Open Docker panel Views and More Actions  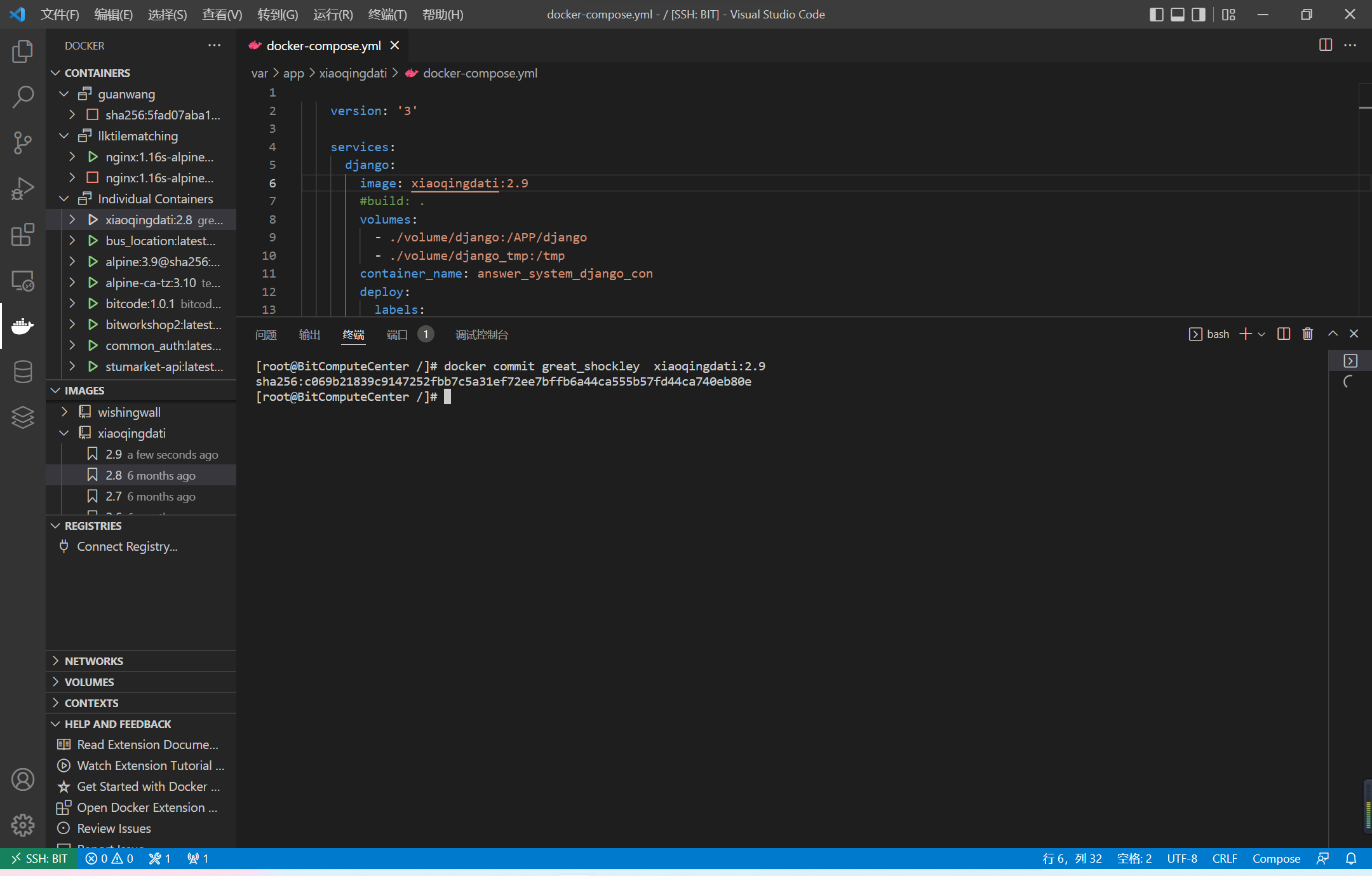[215, 45]
